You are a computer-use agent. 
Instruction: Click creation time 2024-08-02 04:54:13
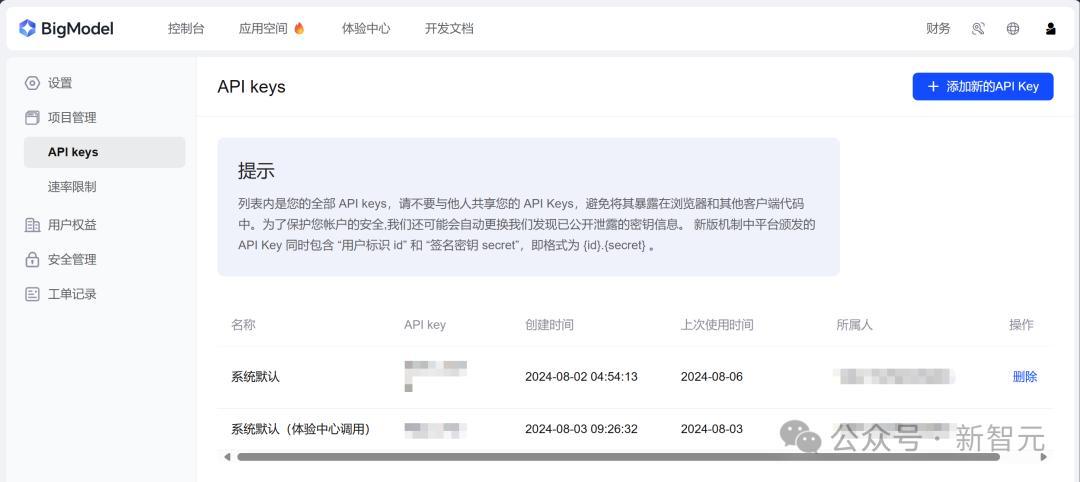pos(581,377)
